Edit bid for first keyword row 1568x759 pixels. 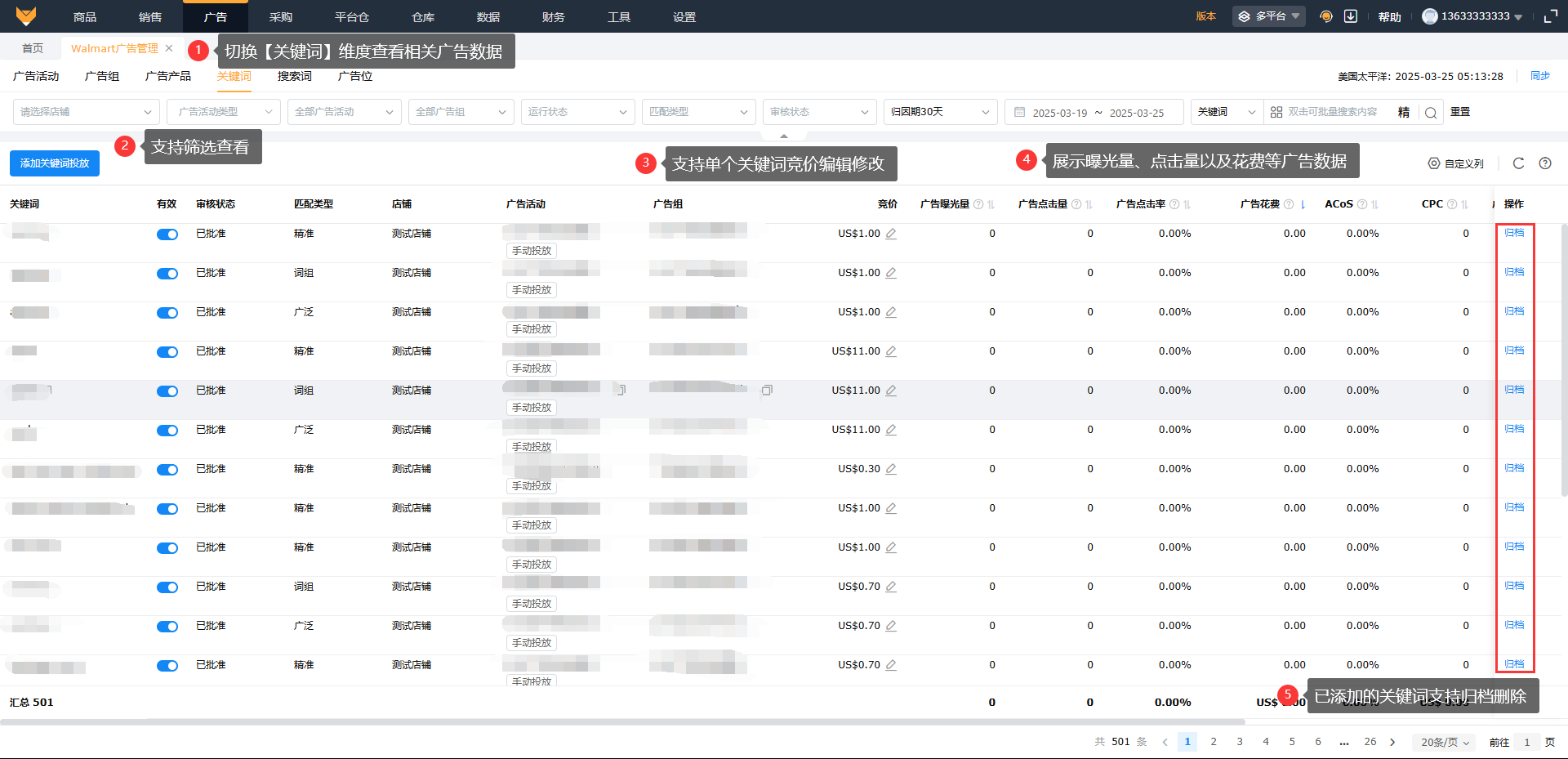(891, 234)
